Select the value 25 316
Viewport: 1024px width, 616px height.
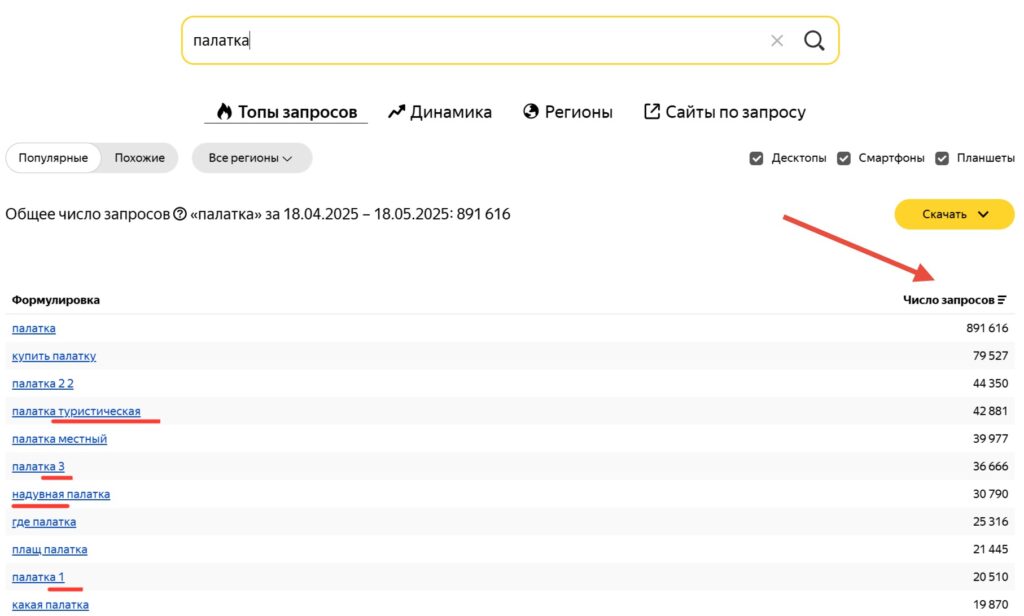pos(990,522)
